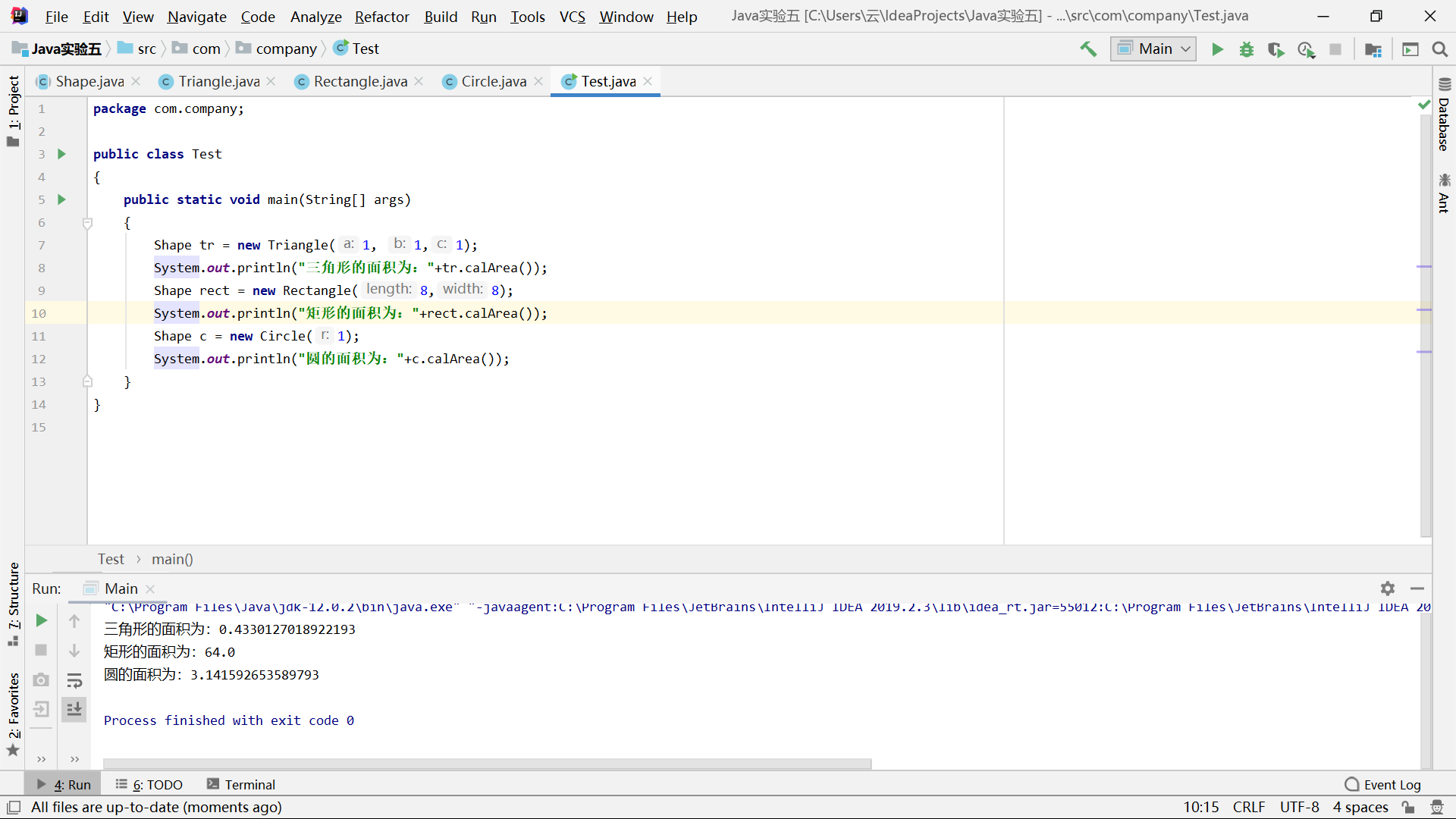Place cursor on line 12 println statement

pyautogui.click(x=331, y=359)
